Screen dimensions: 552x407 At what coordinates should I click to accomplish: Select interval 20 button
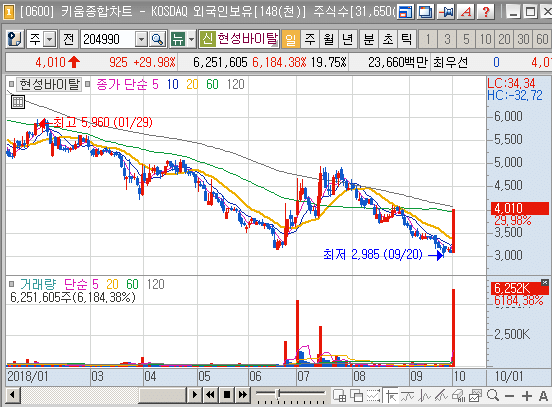(504, 39)
